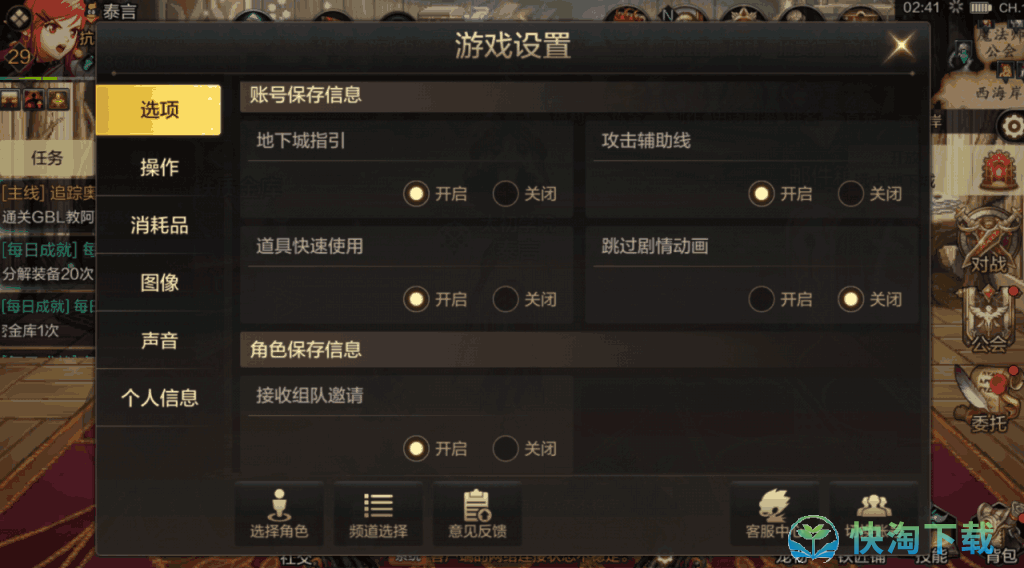
Task: Open the 选择角色 character select icon
Action: click(280, 514)
